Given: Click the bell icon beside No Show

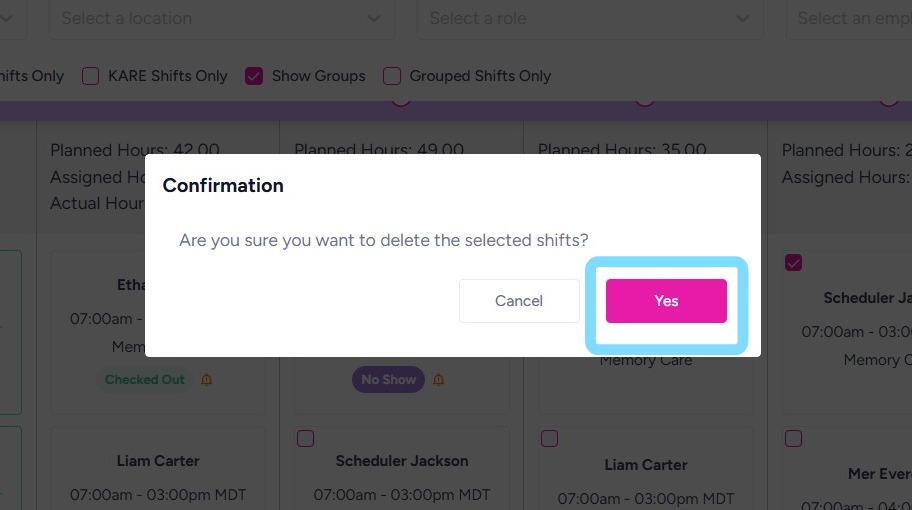Looking at the screenshot, I should [x=438, y=380].
